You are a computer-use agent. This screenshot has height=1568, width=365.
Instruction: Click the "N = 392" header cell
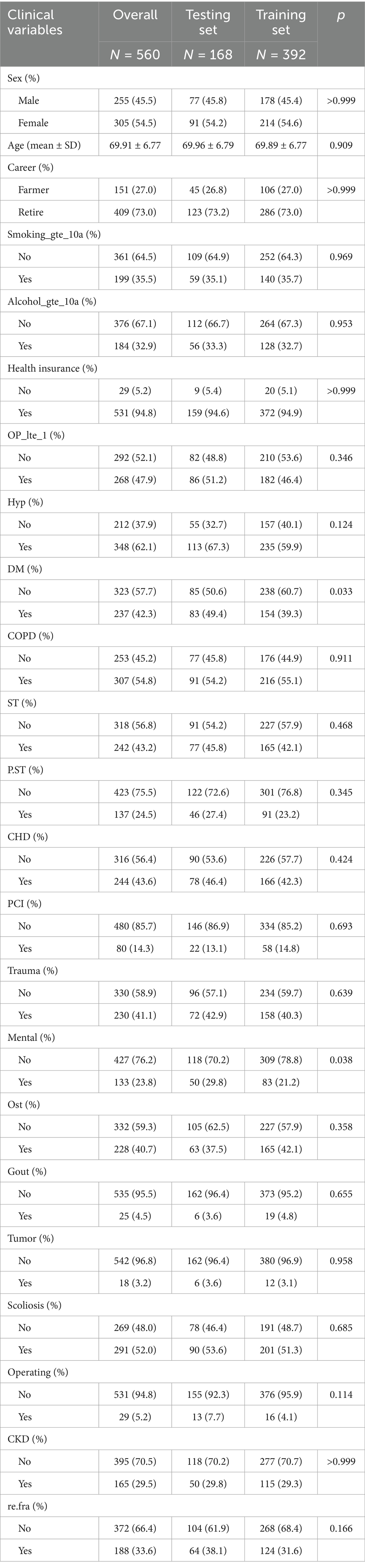click(281, 55)
